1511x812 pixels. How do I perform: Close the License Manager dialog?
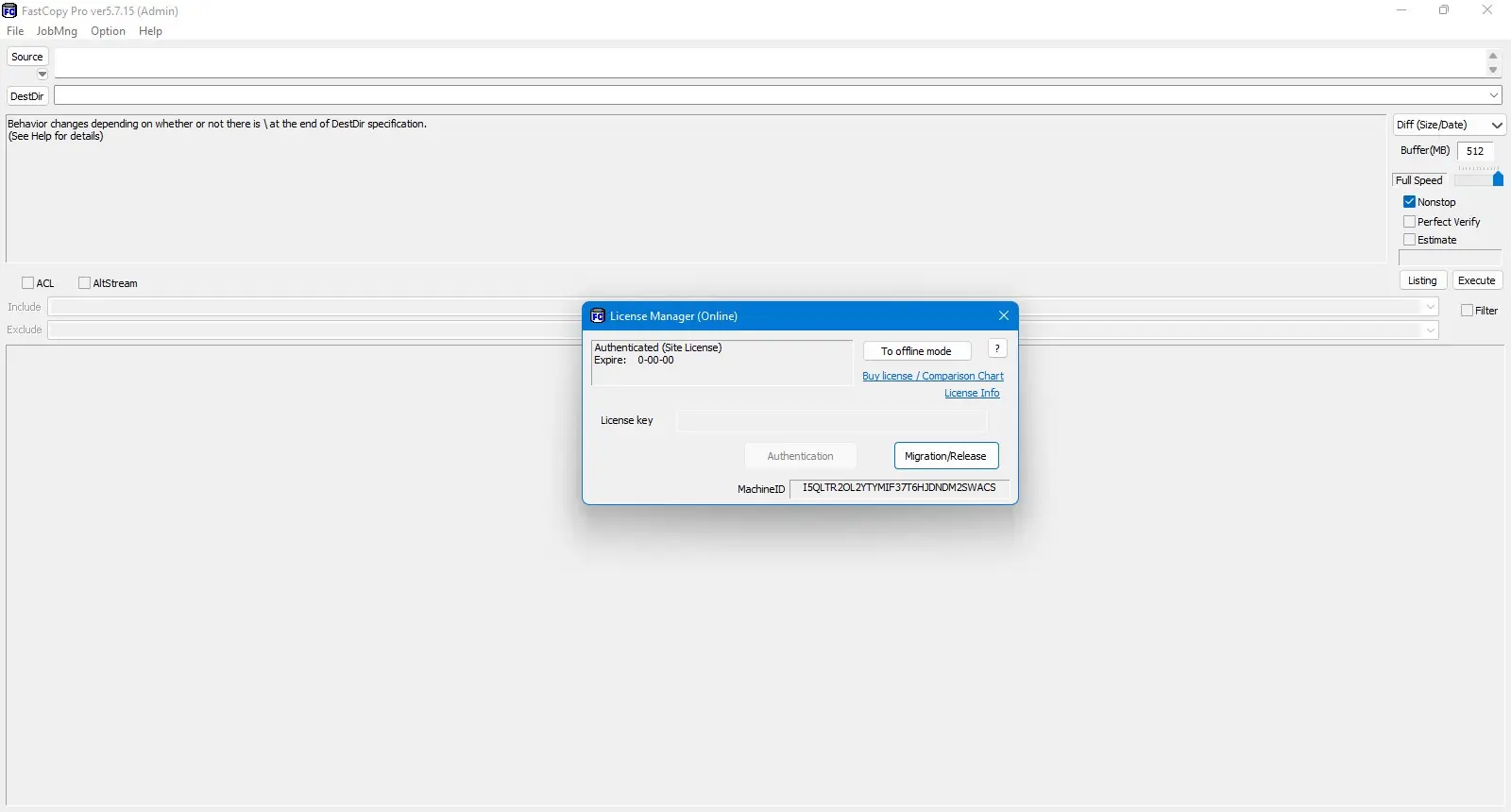click(1004, 315)
